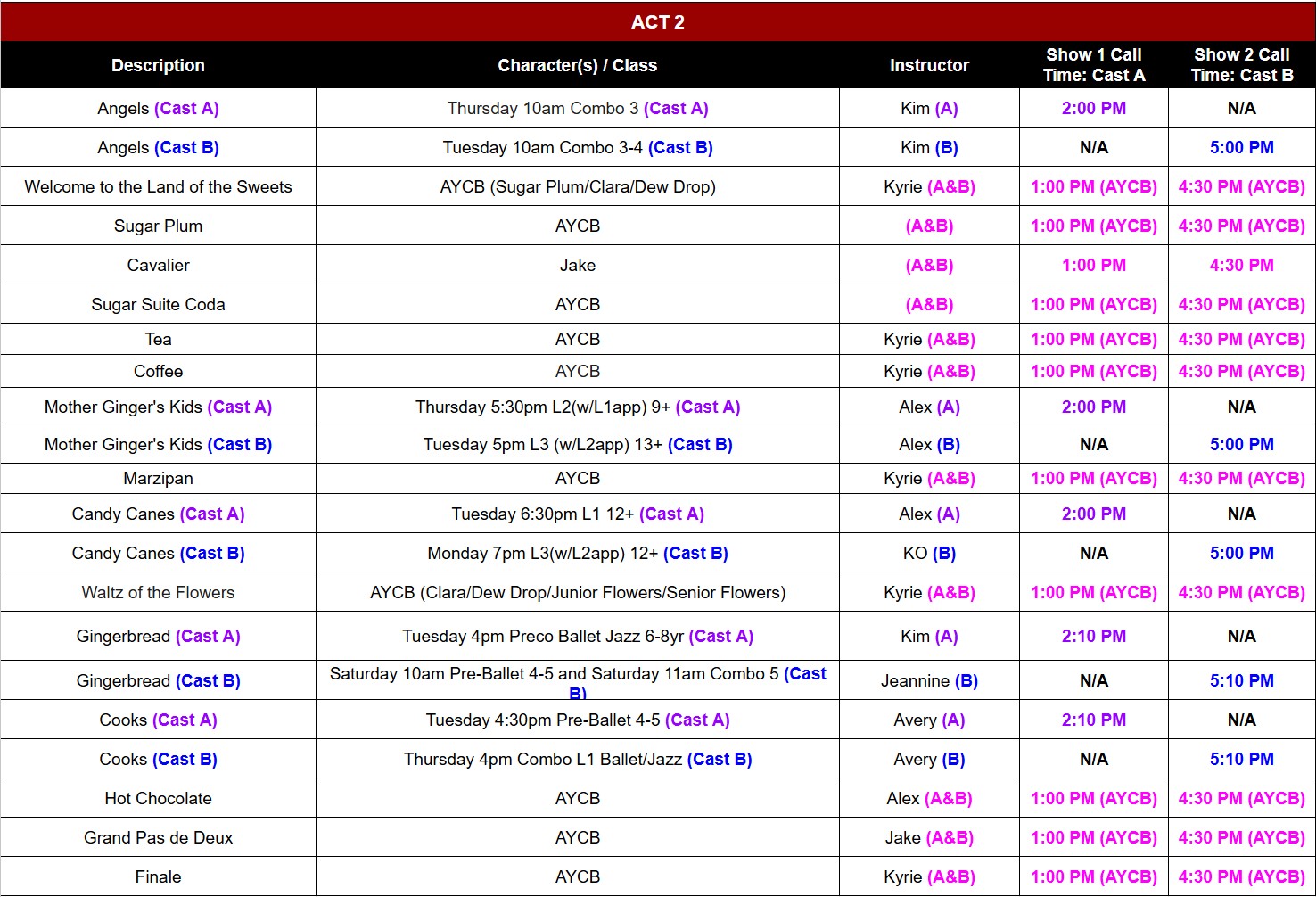Screen dimensions: 1316x897
Task: Select Mother Ginger's Kids (Cast B) cell
Action: coord(158,444)
